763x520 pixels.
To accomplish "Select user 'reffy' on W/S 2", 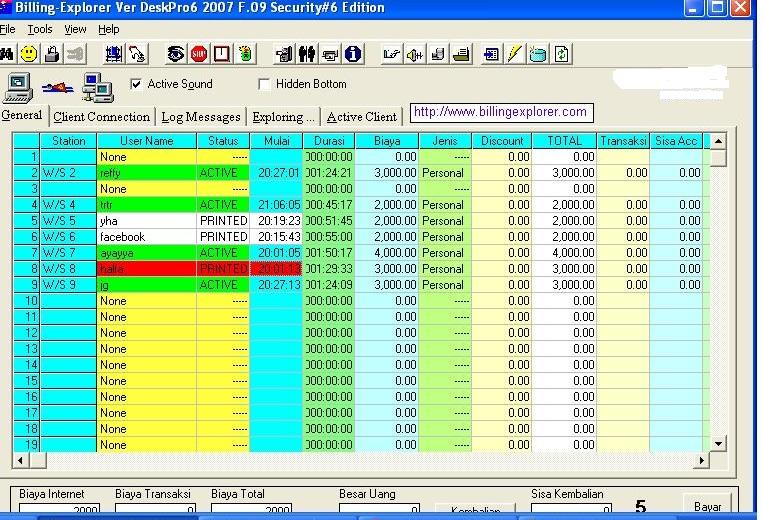I will click(x=146, y=173).
